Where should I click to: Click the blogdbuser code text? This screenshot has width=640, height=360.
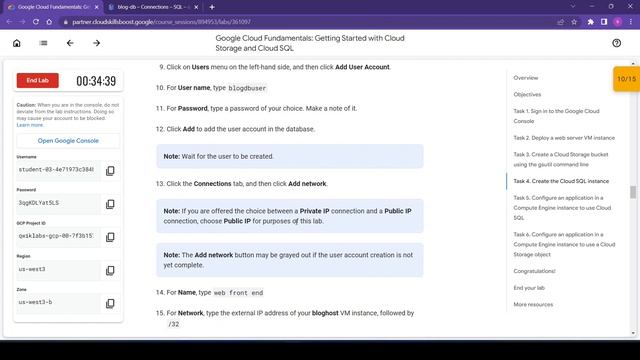(247, 88)
